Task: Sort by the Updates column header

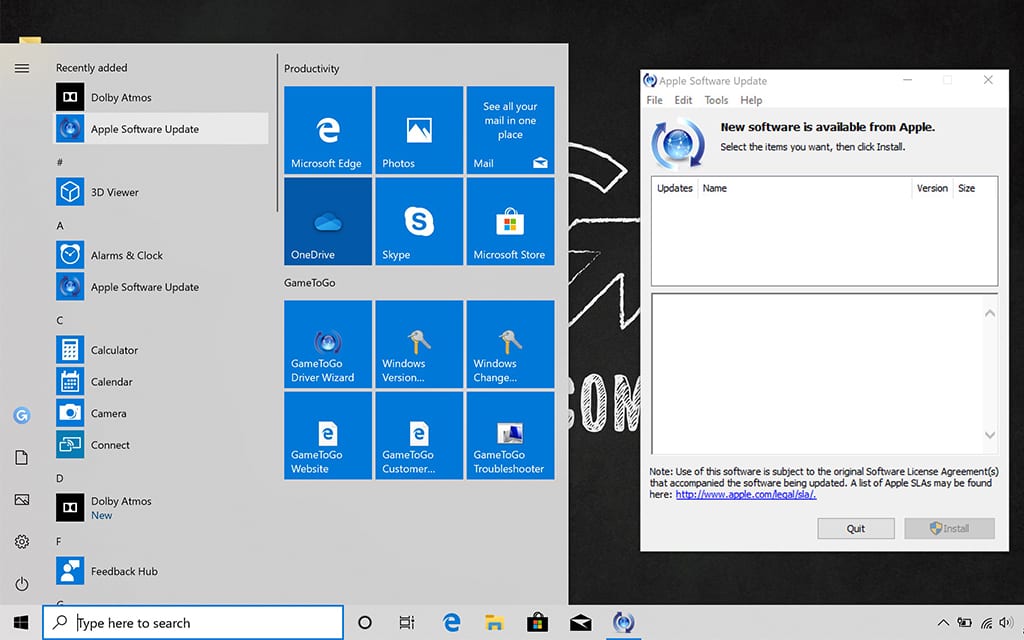Action: (x=675, y=188)
